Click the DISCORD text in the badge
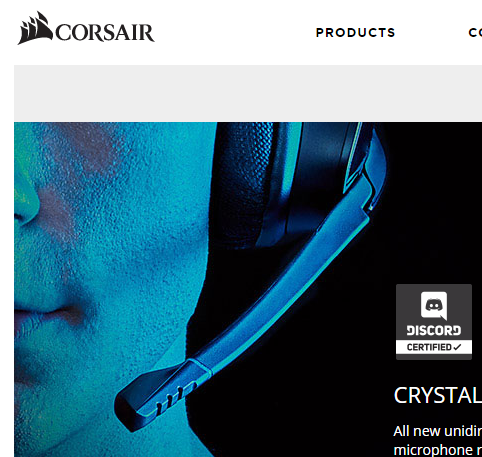Image resolution: width=482 pixels, height=457 pixels. click(x=434, y=331)
